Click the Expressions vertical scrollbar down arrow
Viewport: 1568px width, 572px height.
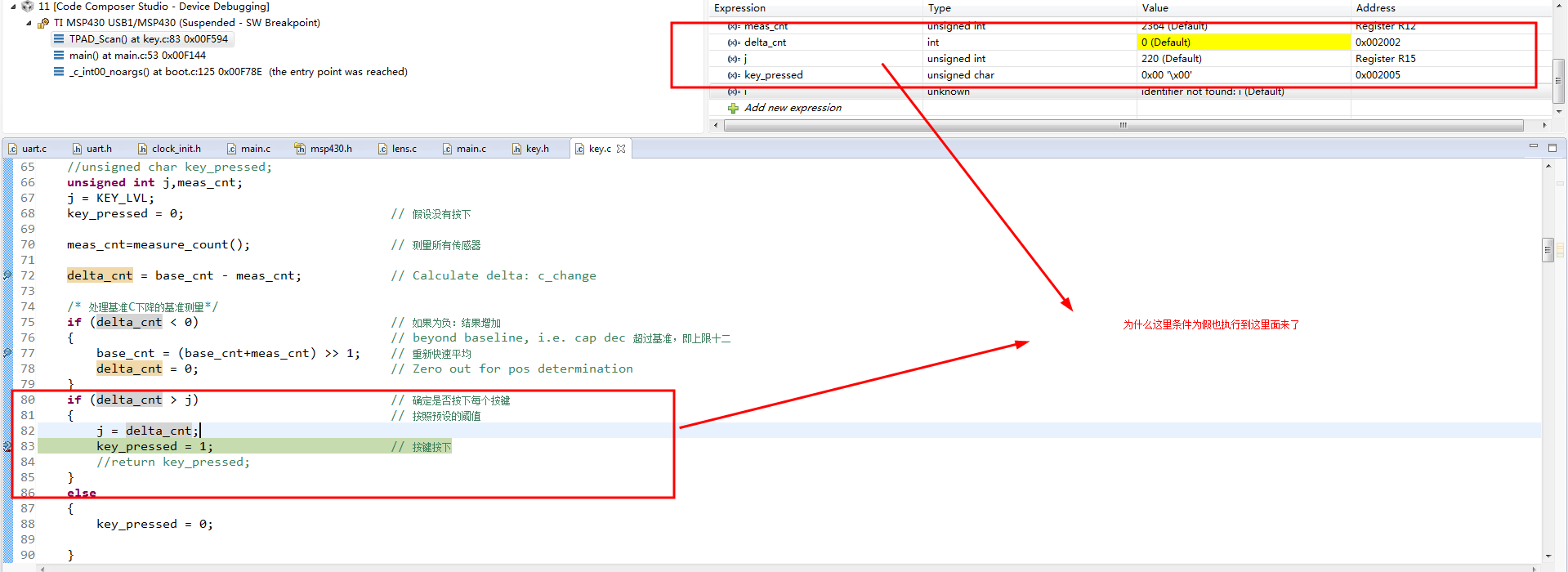tap(1559, 111)
